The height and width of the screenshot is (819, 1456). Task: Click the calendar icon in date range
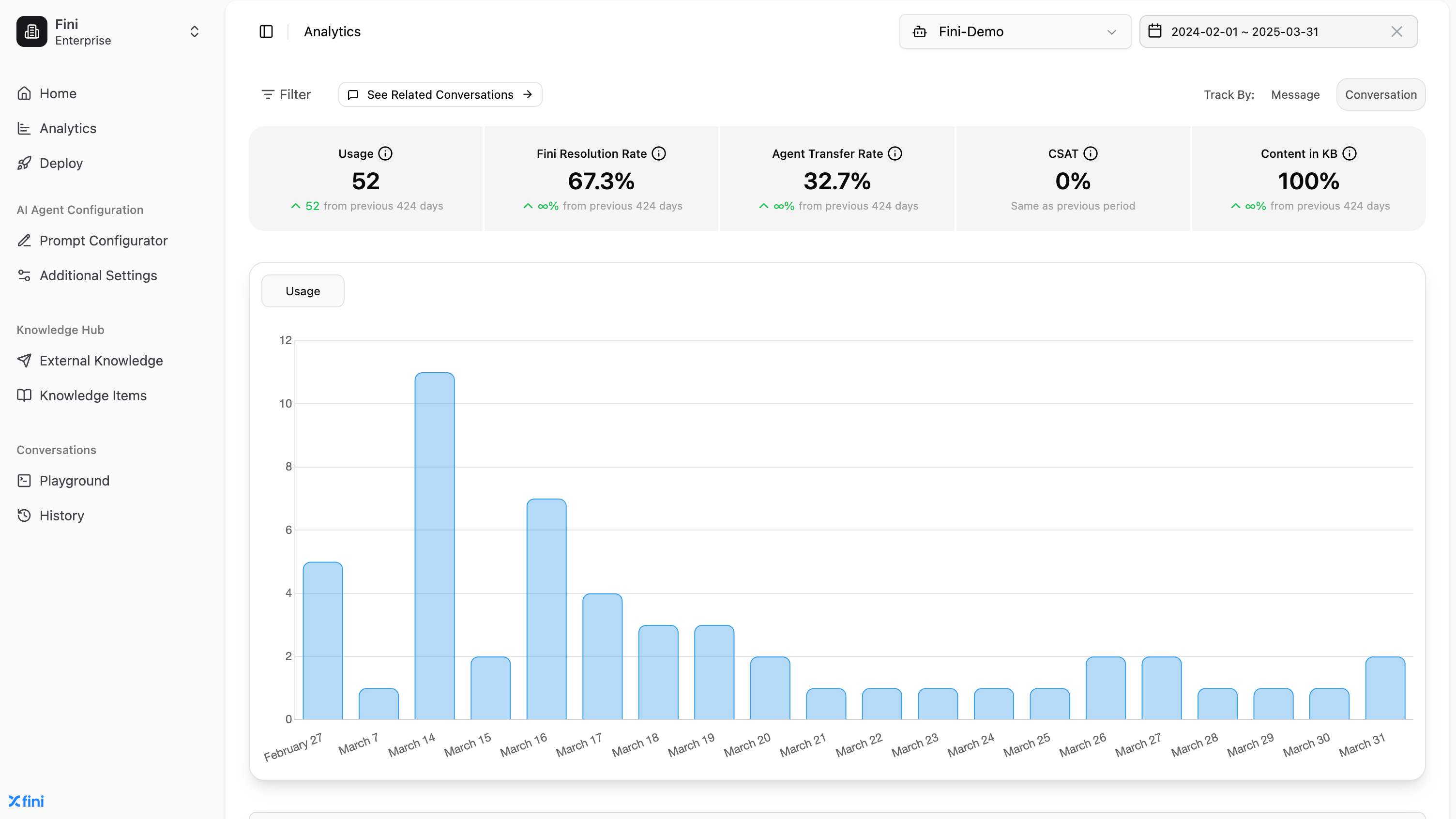coord(1155,31)
